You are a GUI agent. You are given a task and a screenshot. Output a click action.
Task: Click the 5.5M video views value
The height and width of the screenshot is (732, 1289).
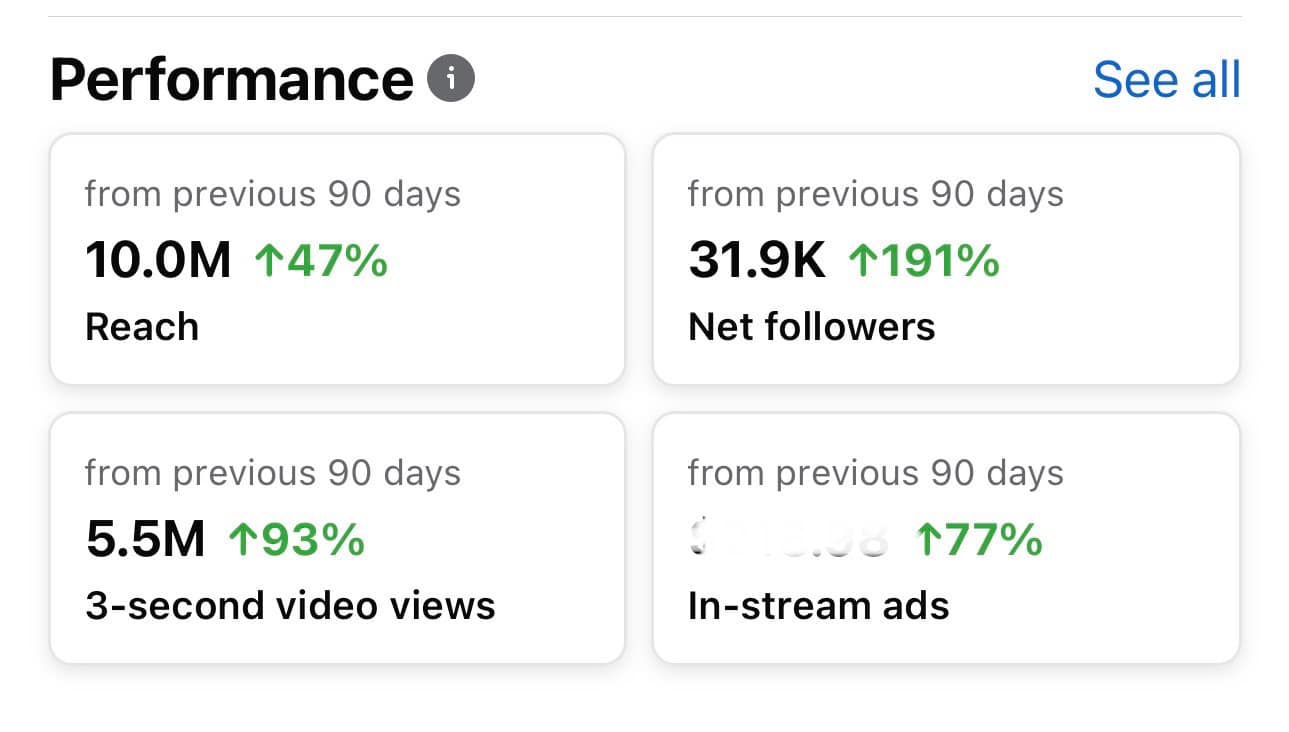point(145,541)
